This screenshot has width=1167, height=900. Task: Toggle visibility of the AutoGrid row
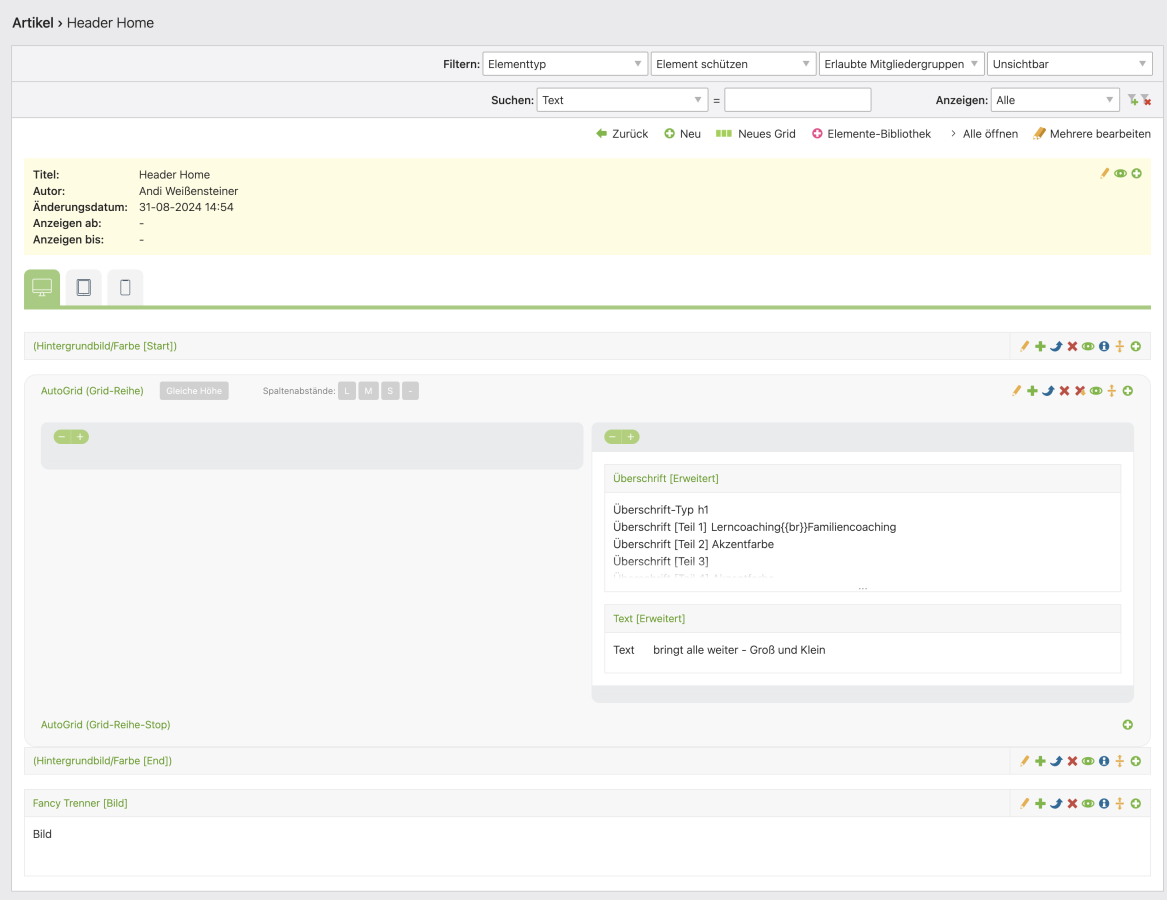pos(1096,391)
